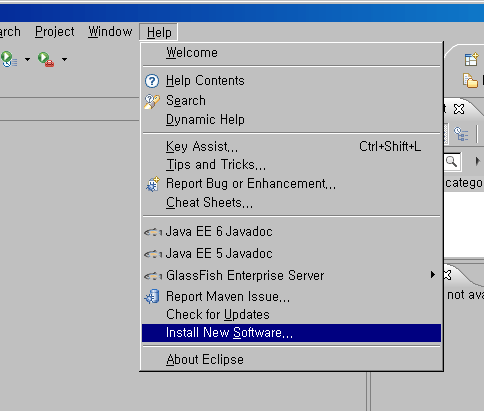
Task: Click the Report Bug icon
Action: click(153, 184)
